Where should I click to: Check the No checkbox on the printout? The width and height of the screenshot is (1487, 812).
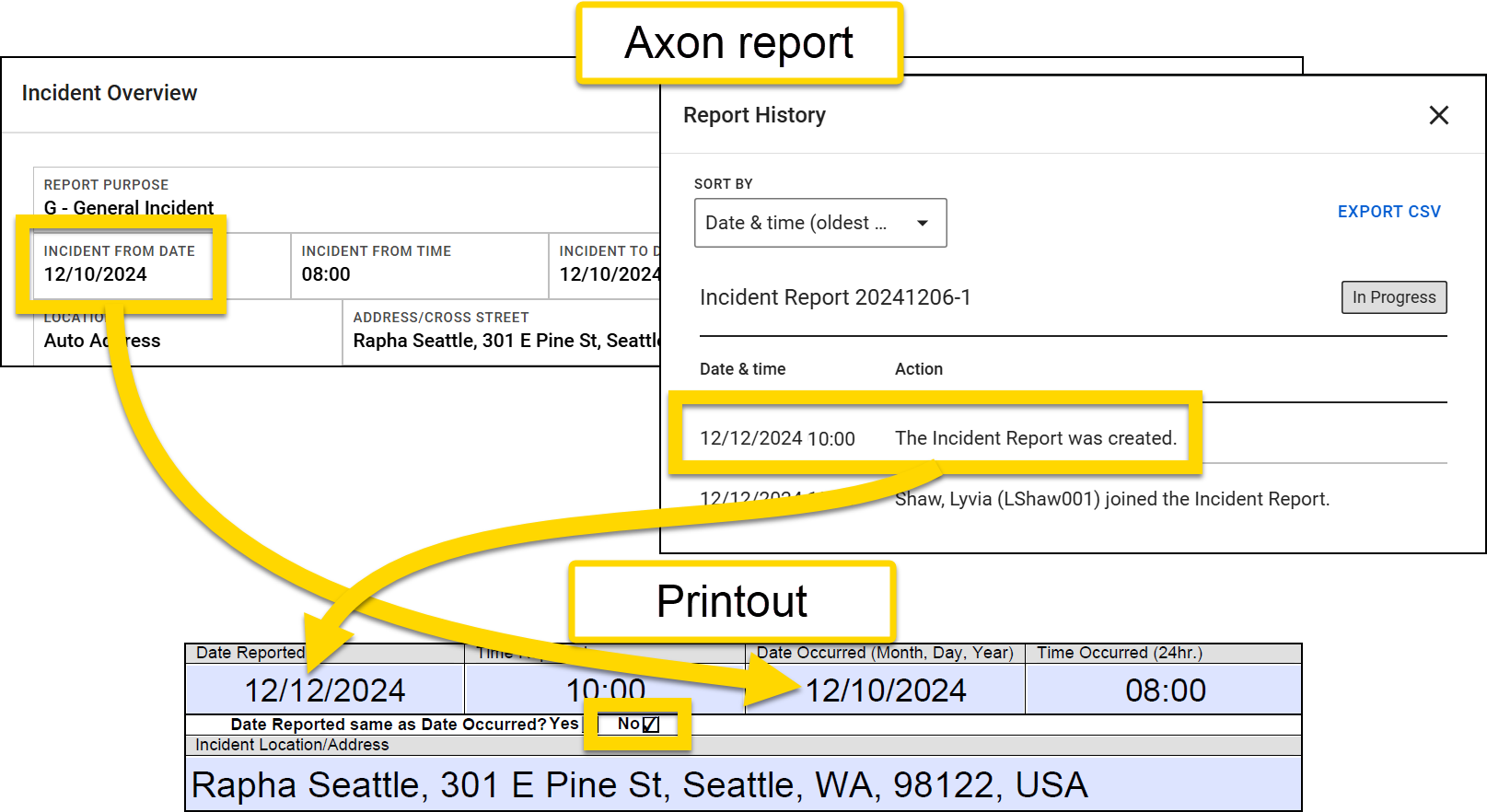point(651,725)
